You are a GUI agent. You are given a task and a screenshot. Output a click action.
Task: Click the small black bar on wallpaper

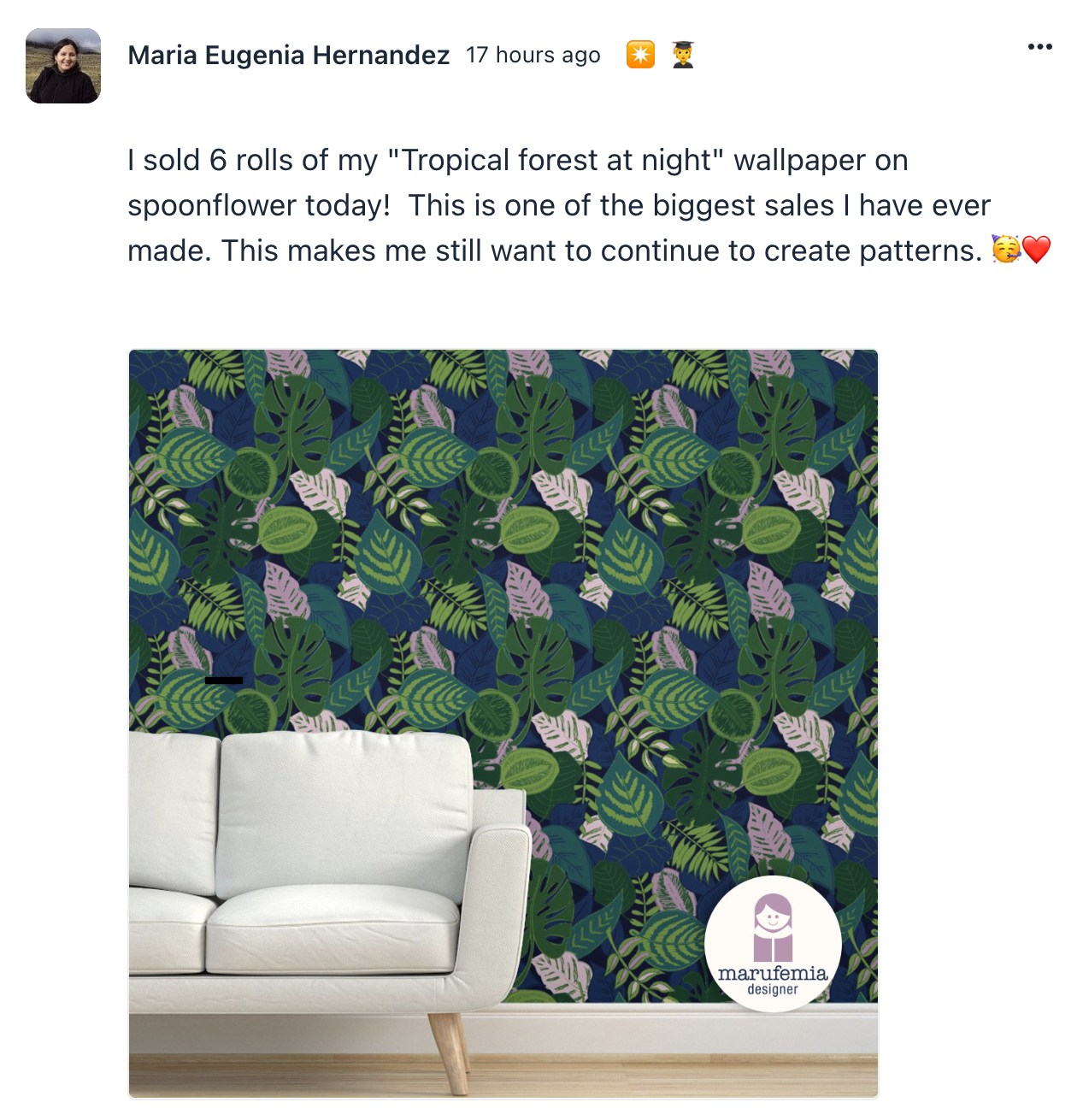(224, 681)
